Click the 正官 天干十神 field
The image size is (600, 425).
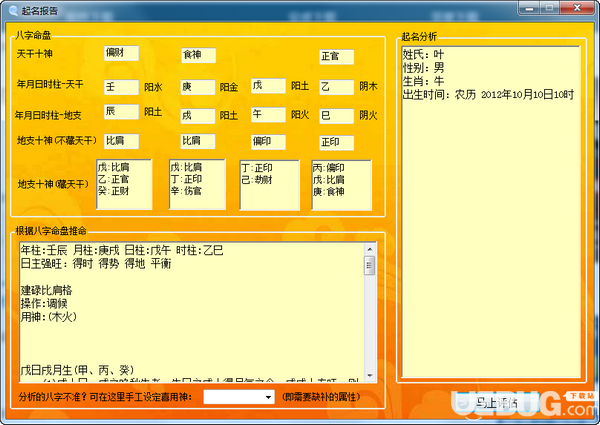[x=336, y=57]
